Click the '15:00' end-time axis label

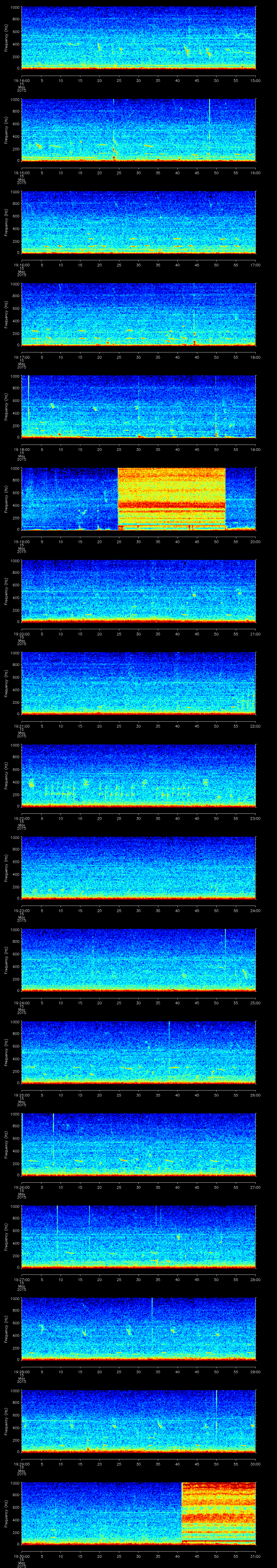pos(255,80)
